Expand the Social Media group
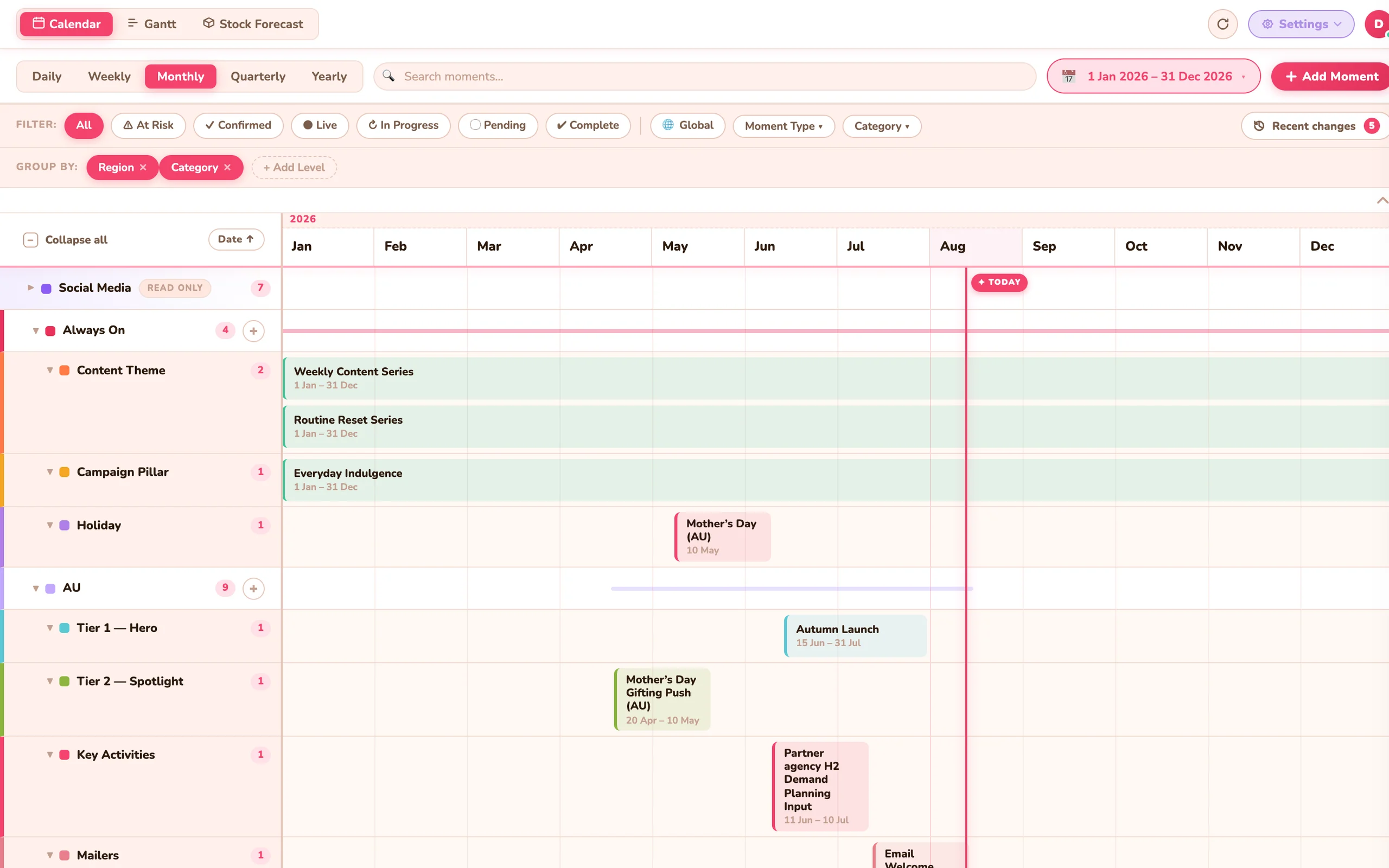This screenshot has height=868, width=1389. pyautogui.click(x=30, y=288)
